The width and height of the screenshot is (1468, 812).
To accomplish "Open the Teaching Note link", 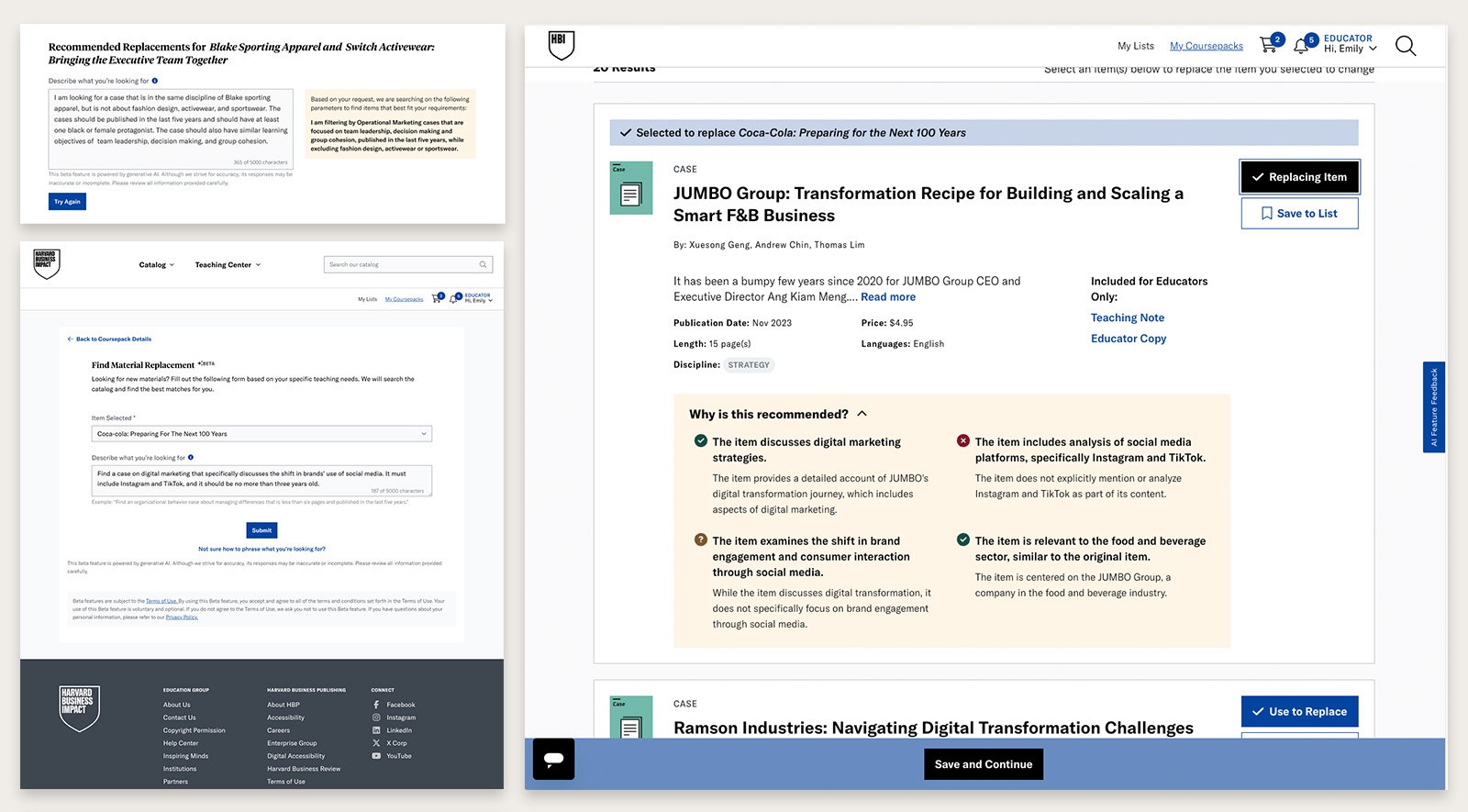I will (1128, 317).
